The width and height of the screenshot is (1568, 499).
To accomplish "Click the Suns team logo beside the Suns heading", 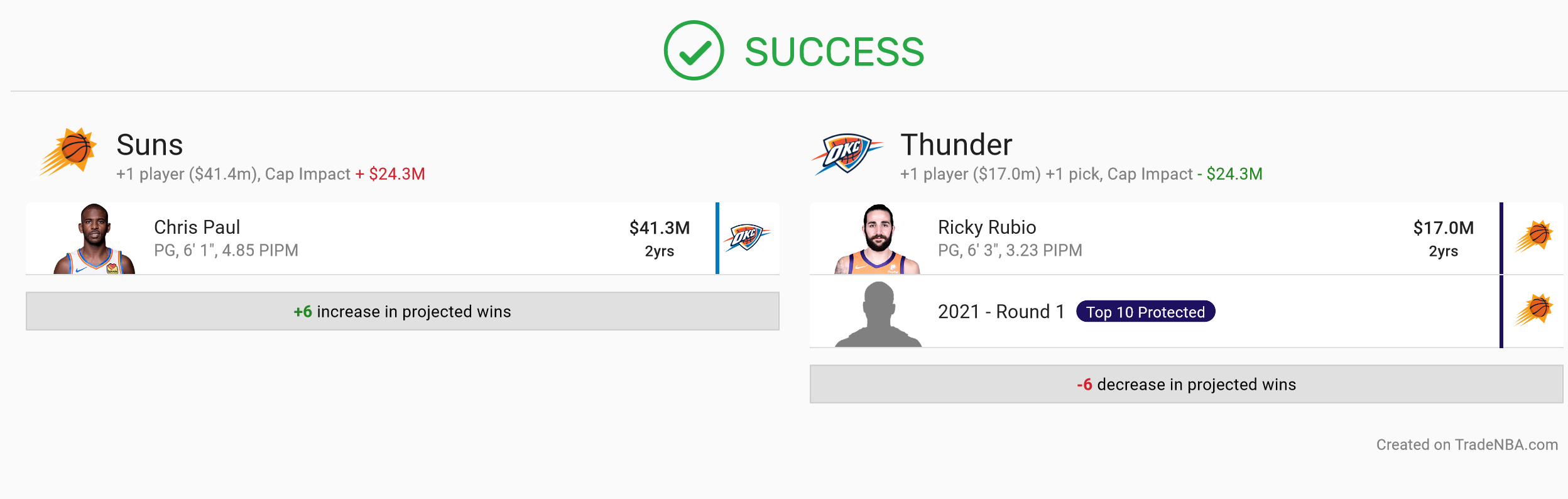I will [x=68, y=152].
